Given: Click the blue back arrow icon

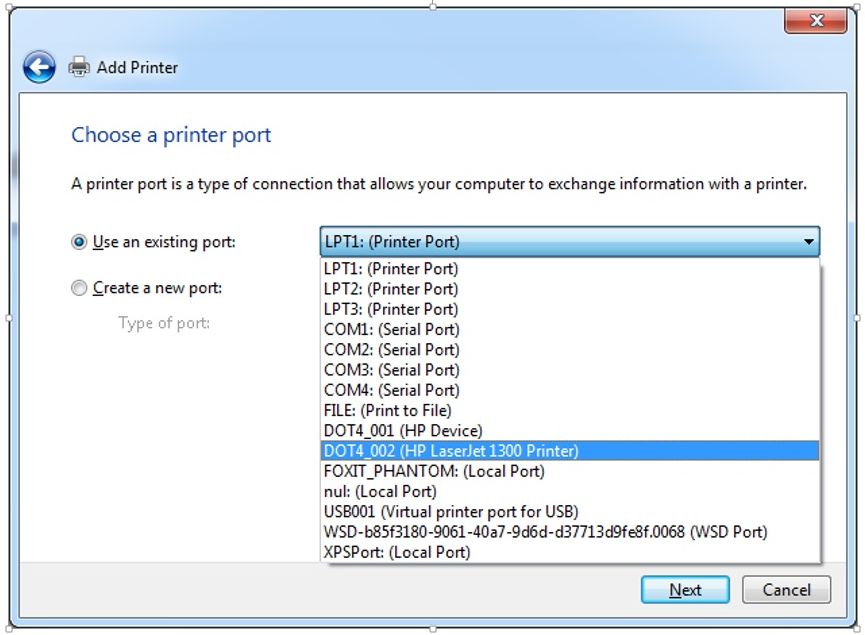Looking at the screenshot, I should [39, 67].
